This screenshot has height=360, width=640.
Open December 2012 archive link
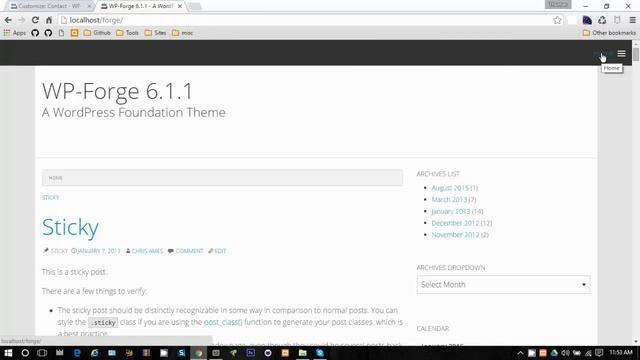click(x=455, y=223)
